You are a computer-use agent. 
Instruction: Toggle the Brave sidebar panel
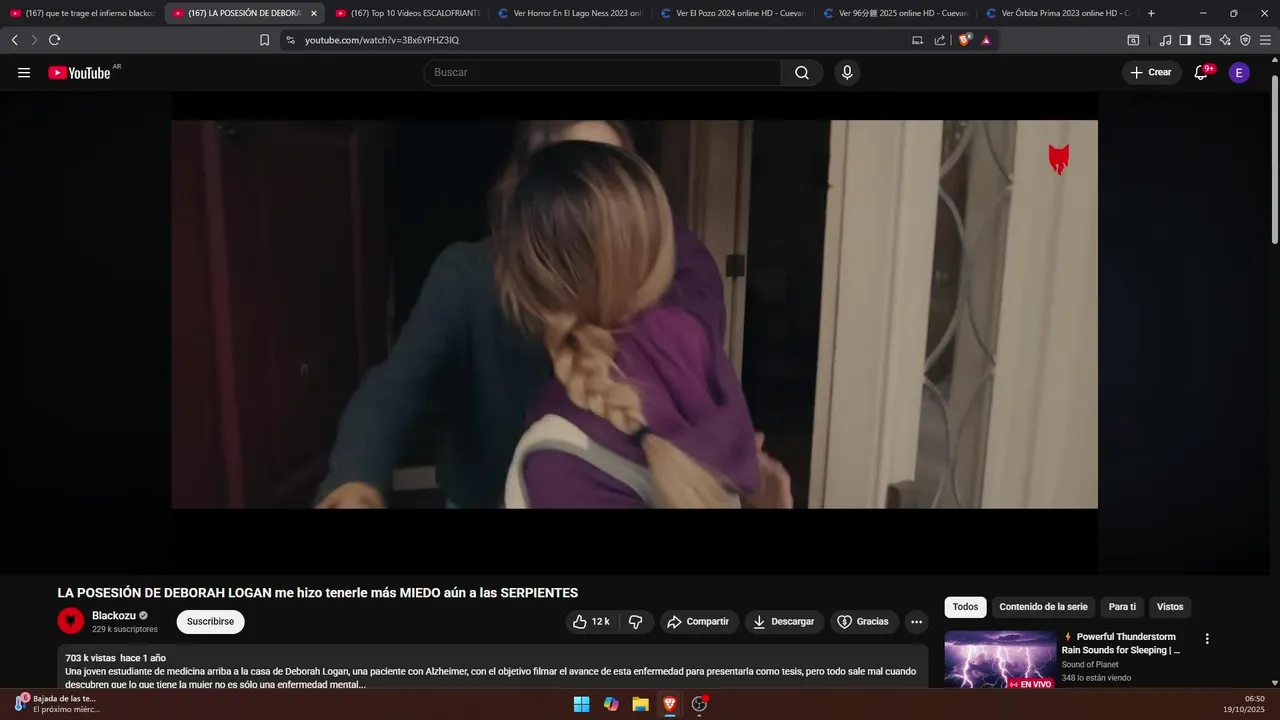tap(1185, 40)
